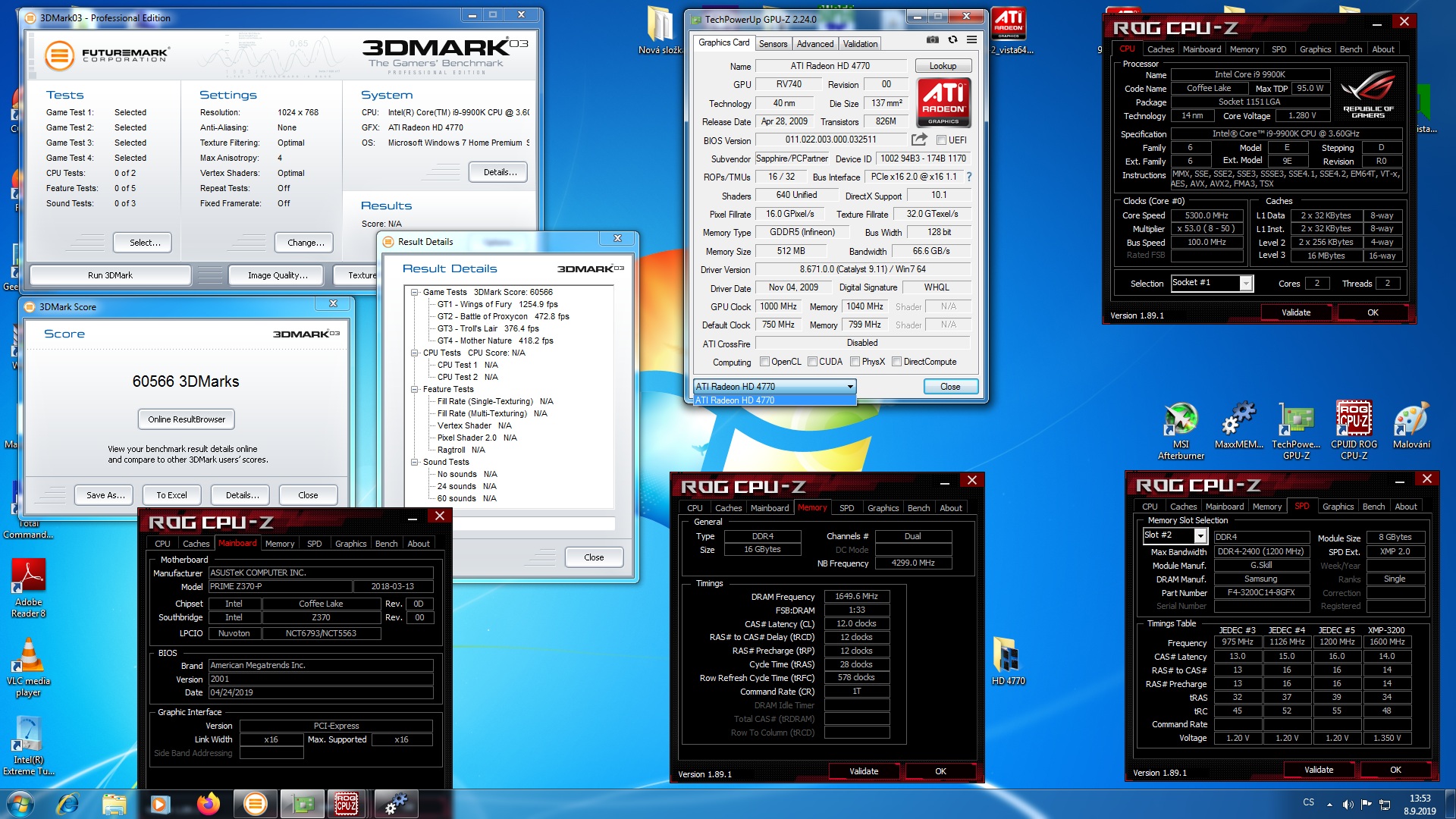This screenshot has height=819, width=1456.
Task: Open the Graphics tab in the SPD CPU-Z window
Action: click(x=1338, y=507)
